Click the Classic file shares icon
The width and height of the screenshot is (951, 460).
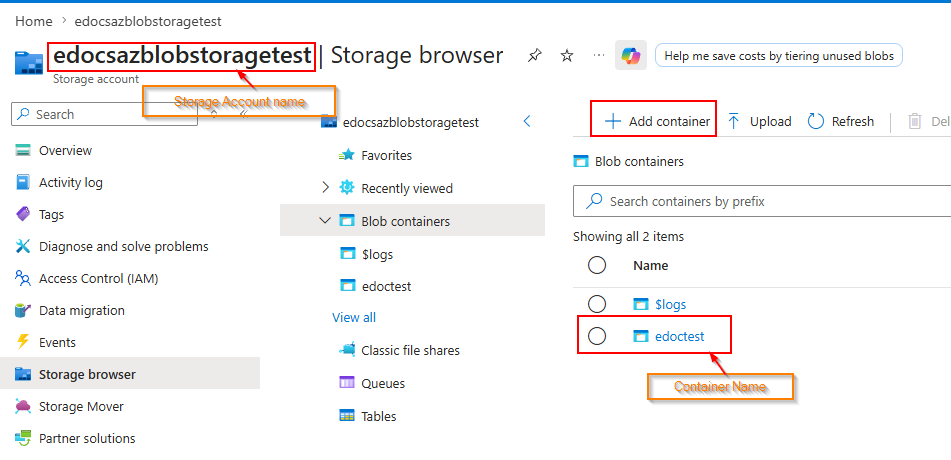[x=347, y=350]
